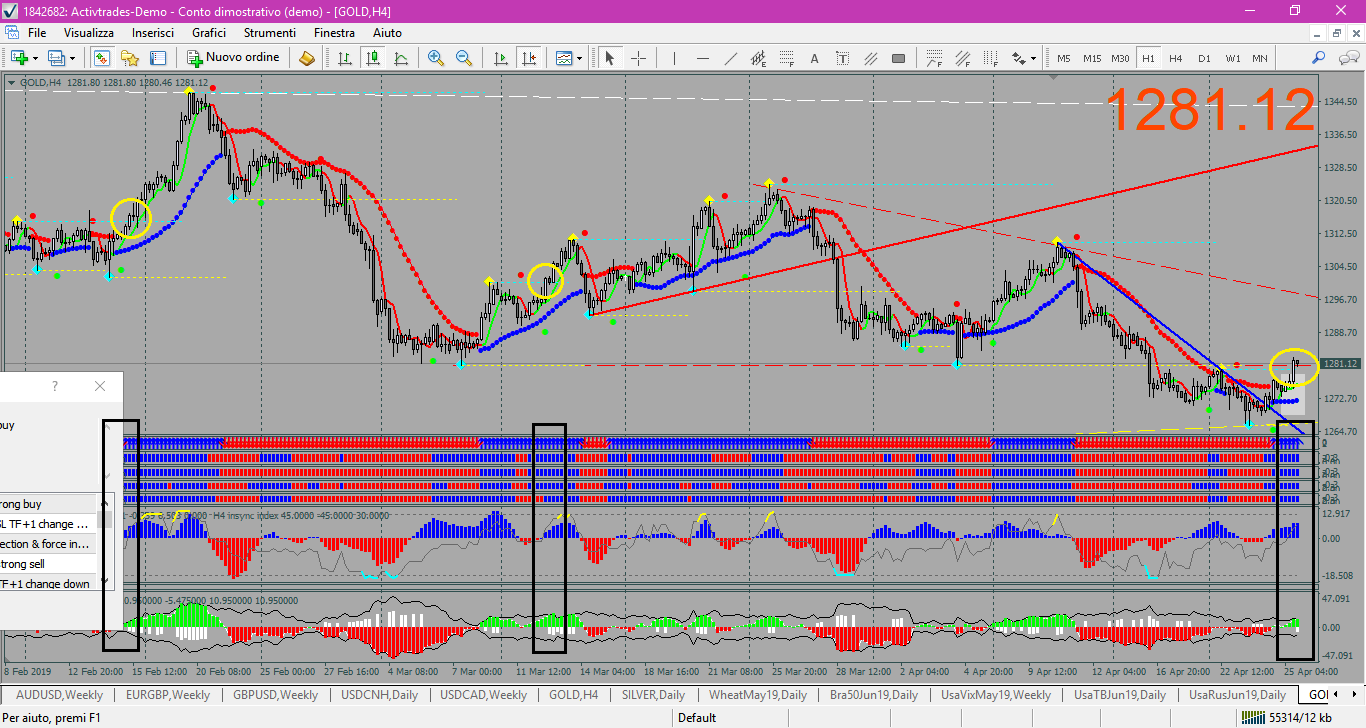This screenshot has height=728, width=1366.
Task: Switch to H4 timeframe
Action: click(1176, 58)
